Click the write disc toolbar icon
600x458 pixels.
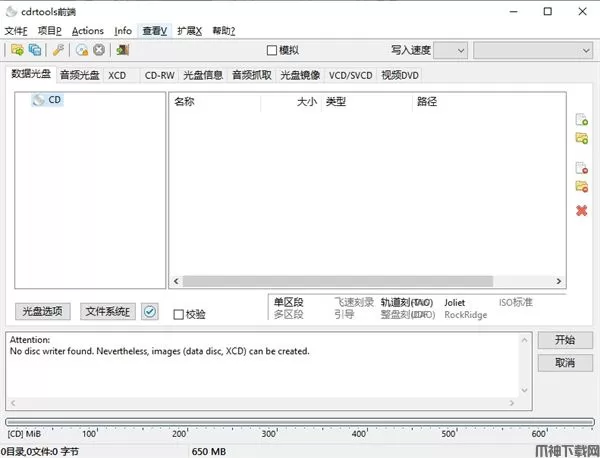(82, 50)
